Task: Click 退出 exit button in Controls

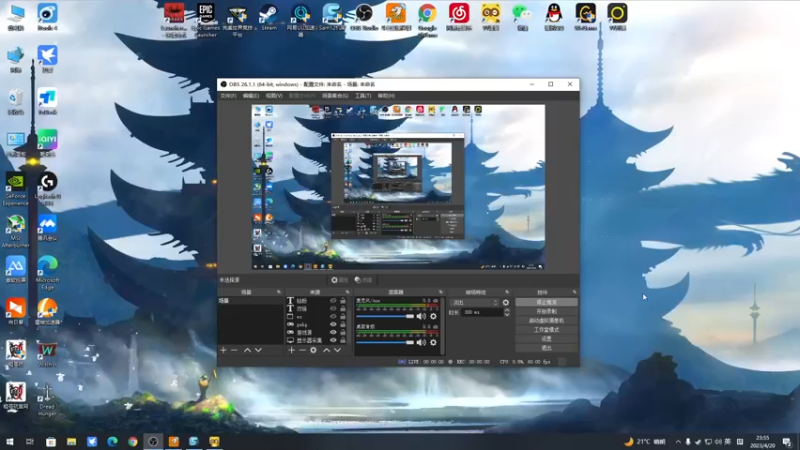Action: tap(546, 348)
